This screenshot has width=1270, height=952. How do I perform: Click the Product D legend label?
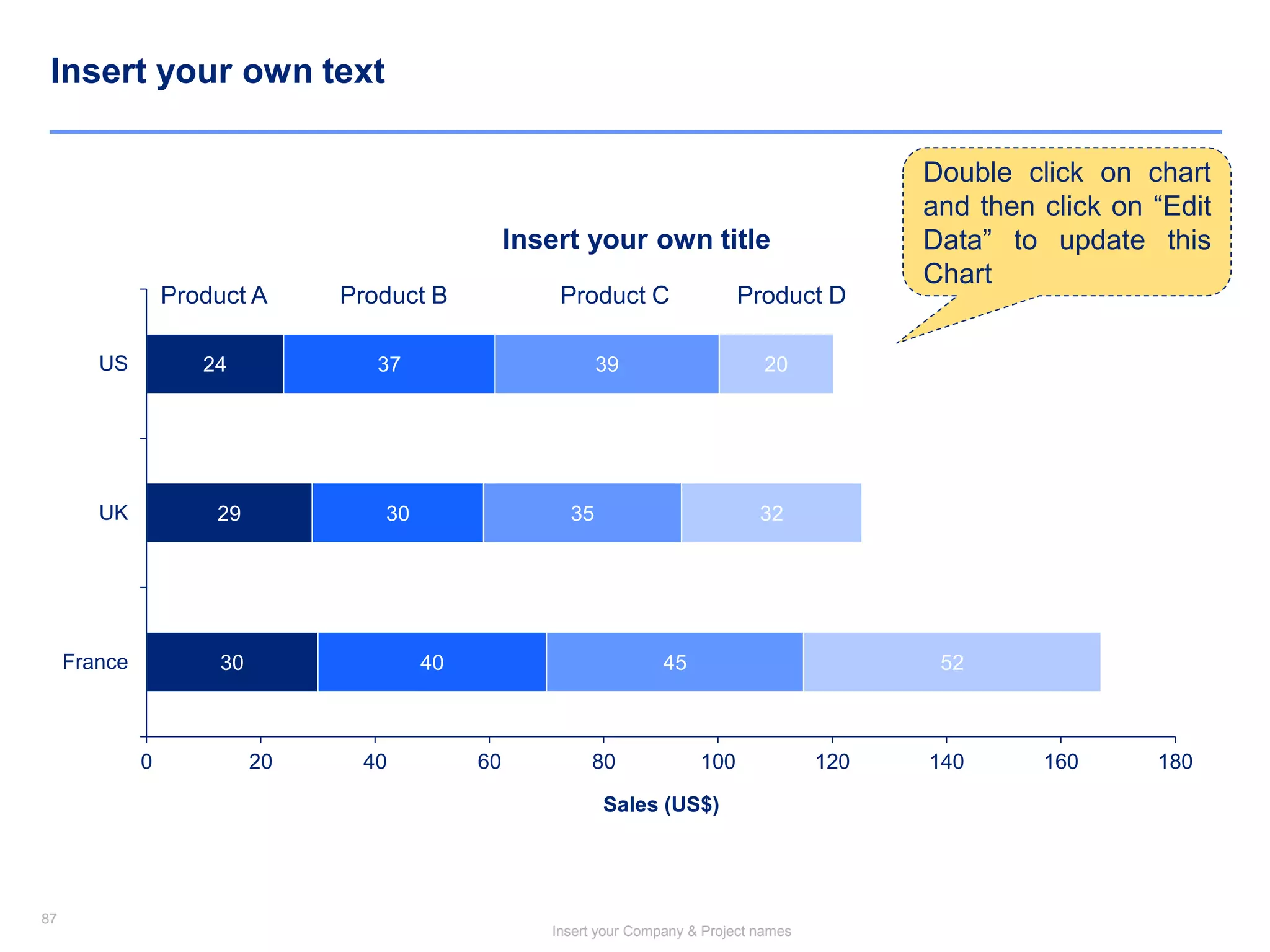[x=791, y=296]
